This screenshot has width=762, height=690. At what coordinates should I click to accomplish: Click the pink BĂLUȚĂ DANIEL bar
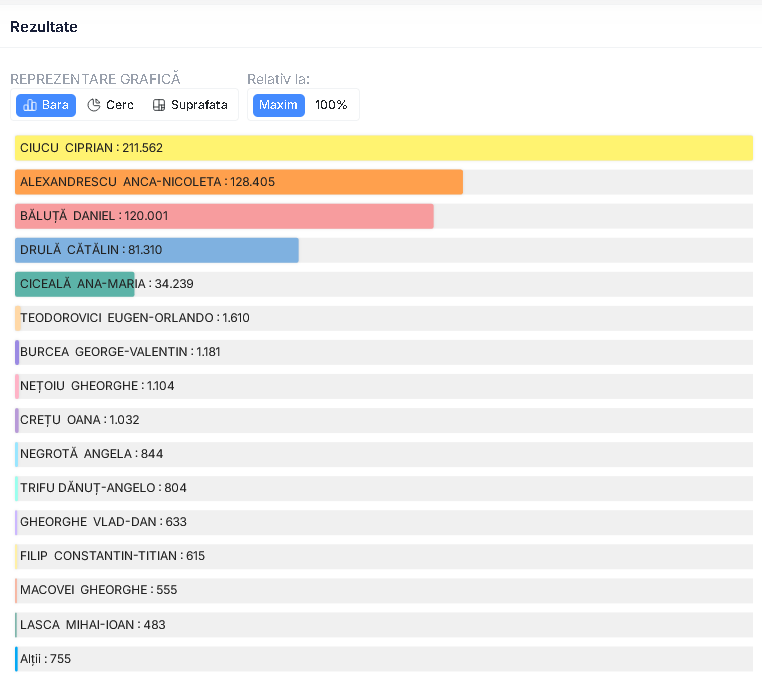(x=224, y=216)
